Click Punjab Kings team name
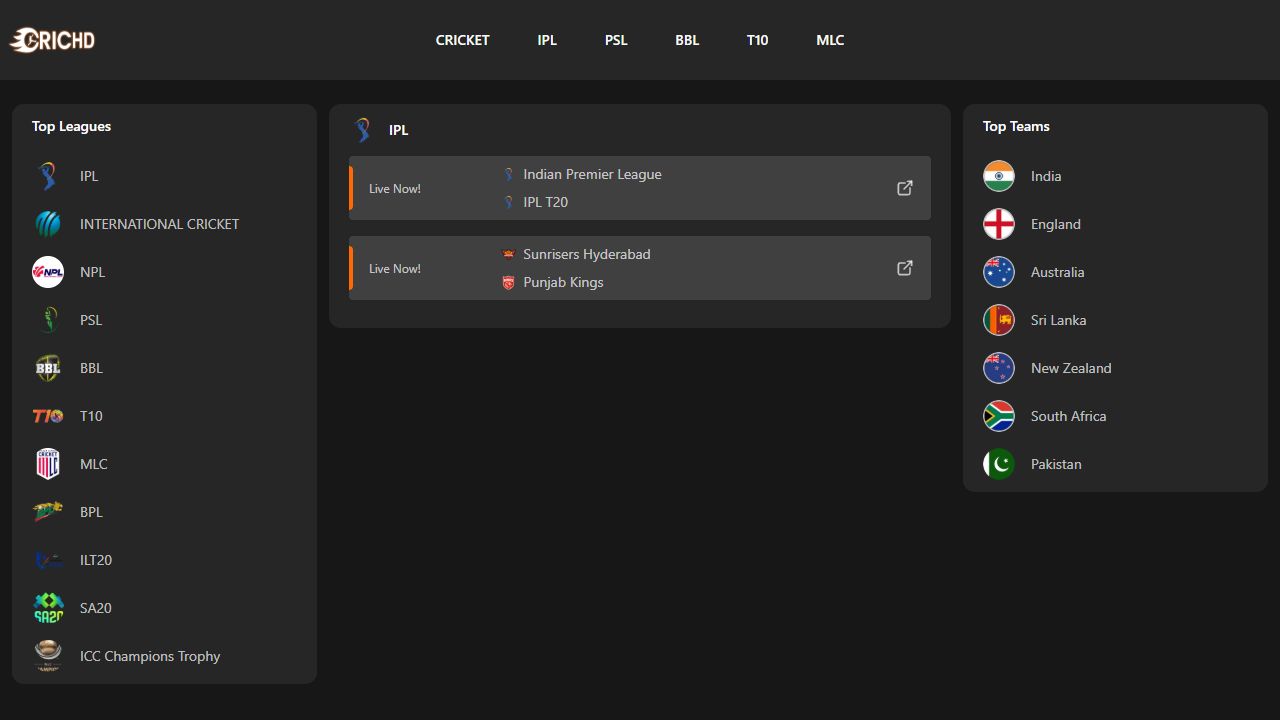Viewport: 1280px width, 720px height. pos(563,282)
